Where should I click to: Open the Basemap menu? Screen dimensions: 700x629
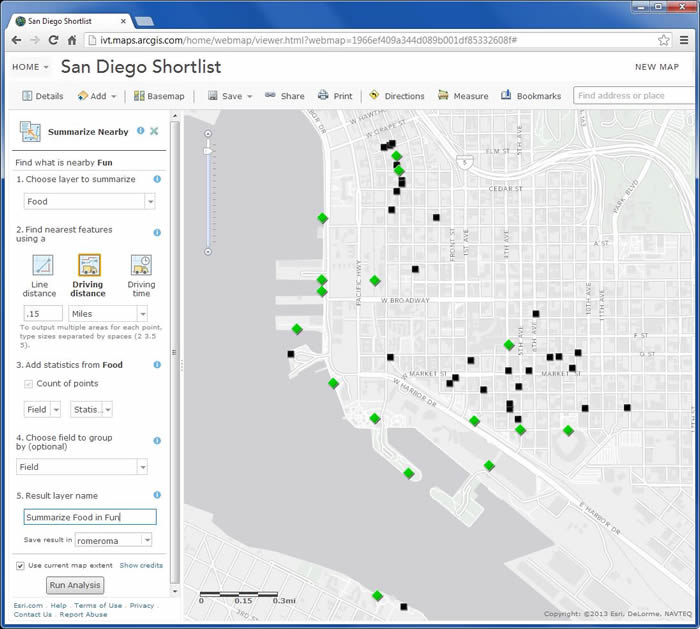click(x=158, y=96)
